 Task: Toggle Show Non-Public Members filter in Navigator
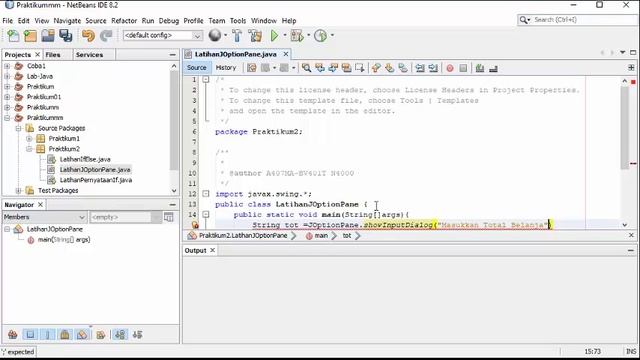pyautogui.click(x=65, y=335)
